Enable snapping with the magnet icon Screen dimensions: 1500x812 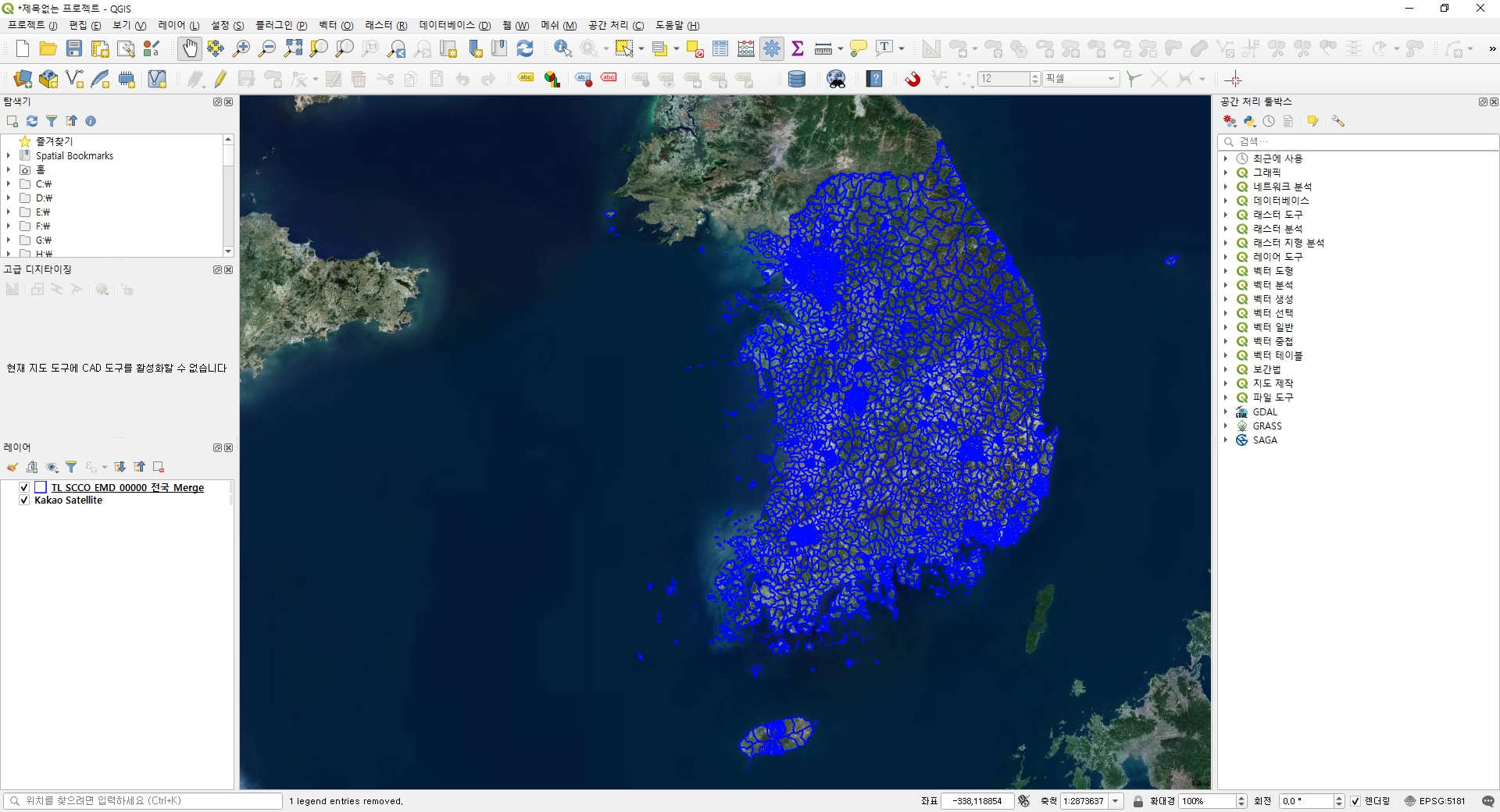pyautogui.click(x=912, y=79)
